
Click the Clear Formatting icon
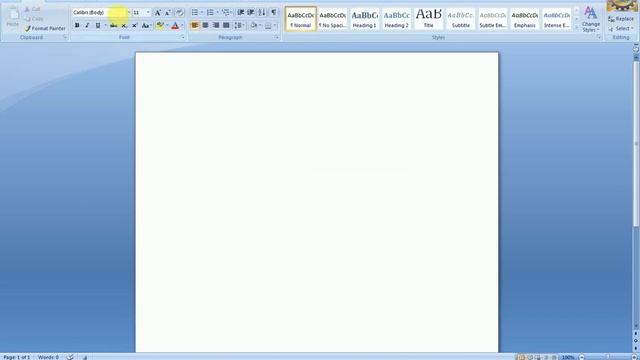click(180, 13)
